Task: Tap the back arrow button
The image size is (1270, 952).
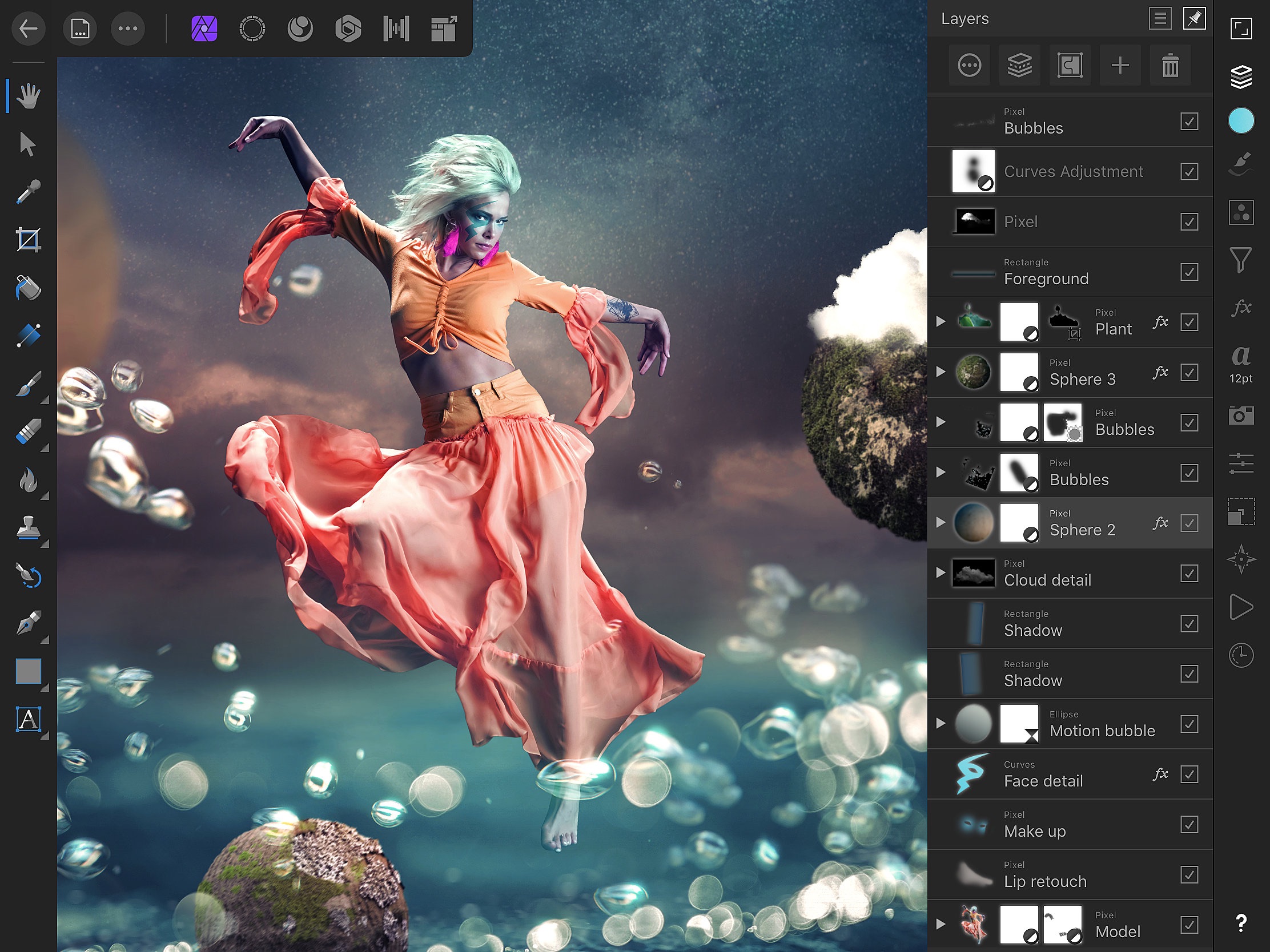Action: (28, 28)
